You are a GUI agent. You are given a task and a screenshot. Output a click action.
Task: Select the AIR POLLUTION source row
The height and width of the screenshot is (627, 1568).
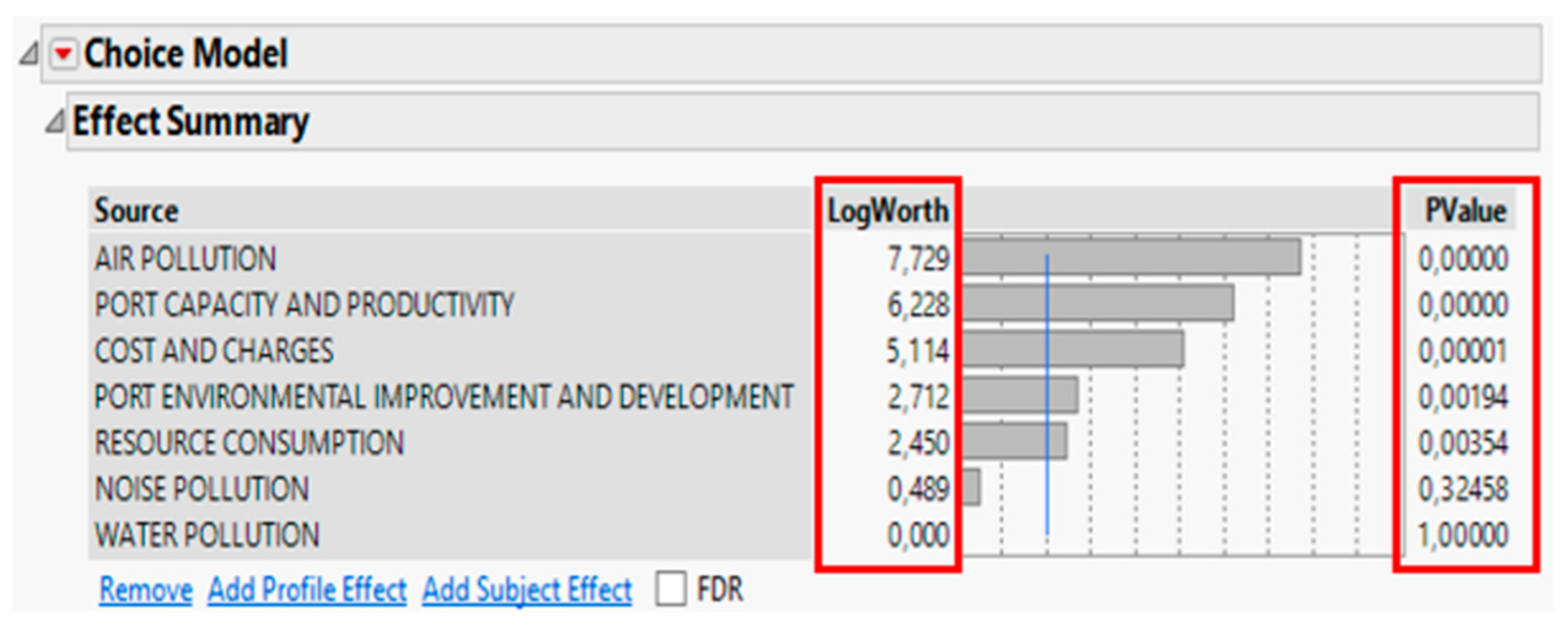[x=186, y=258]
